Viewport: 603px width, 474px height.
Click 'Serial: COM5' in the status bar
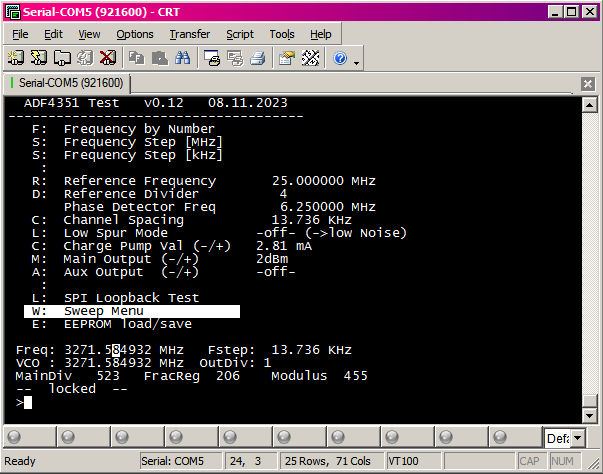(172, 461)
